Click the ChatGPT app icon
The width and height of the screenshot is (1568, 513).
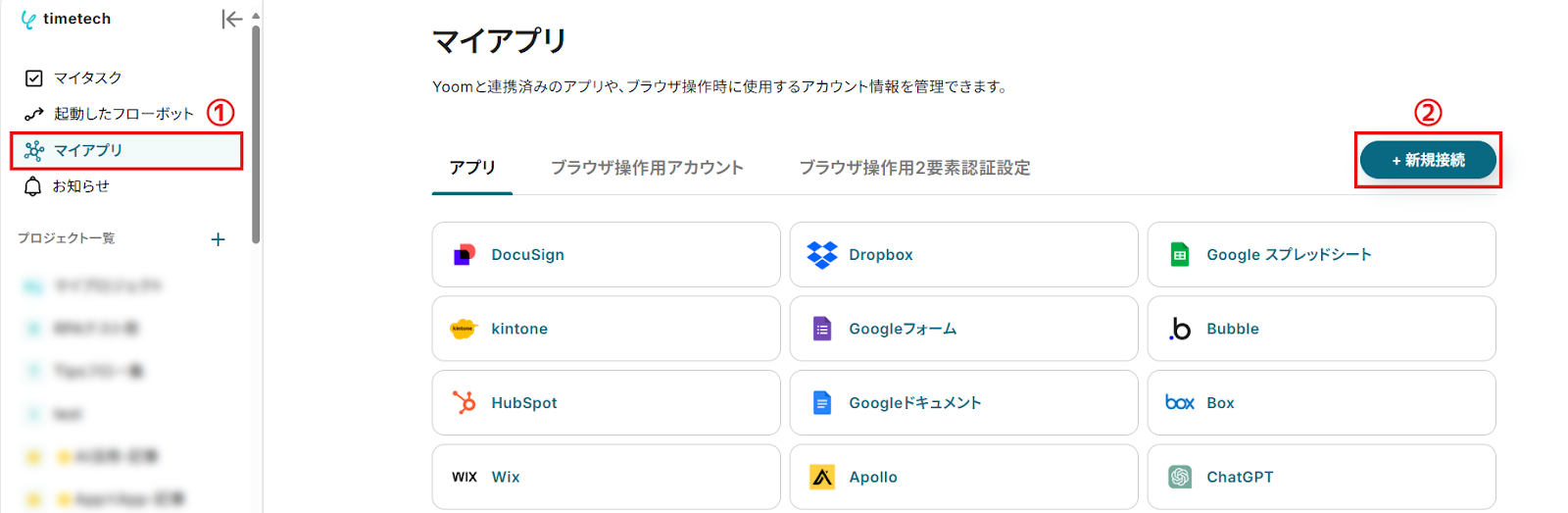click(1180, 477)
